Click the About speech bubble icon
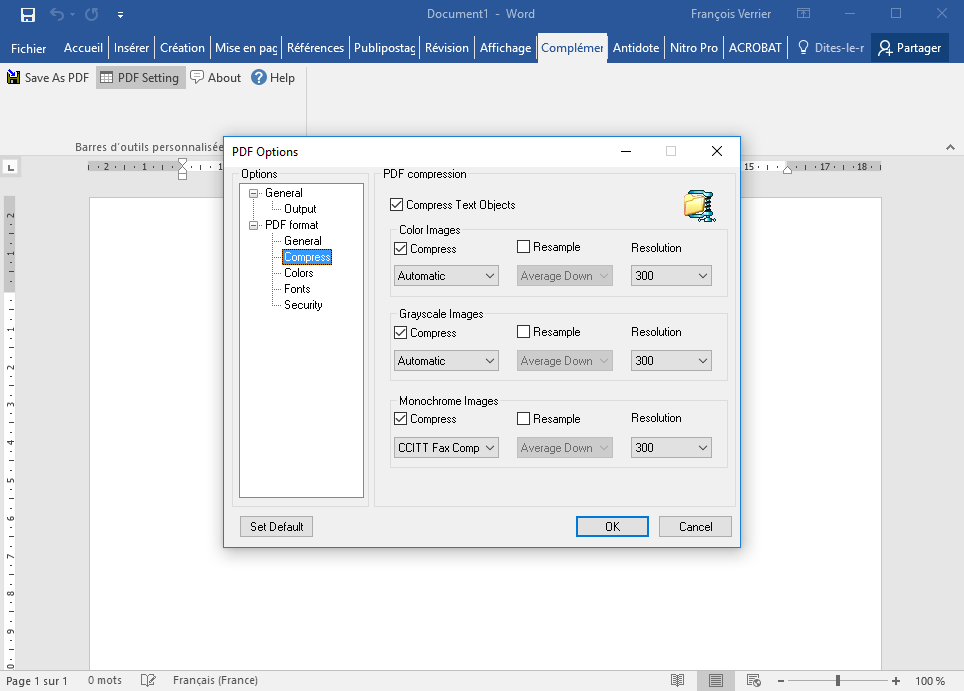 coord(197,78)
